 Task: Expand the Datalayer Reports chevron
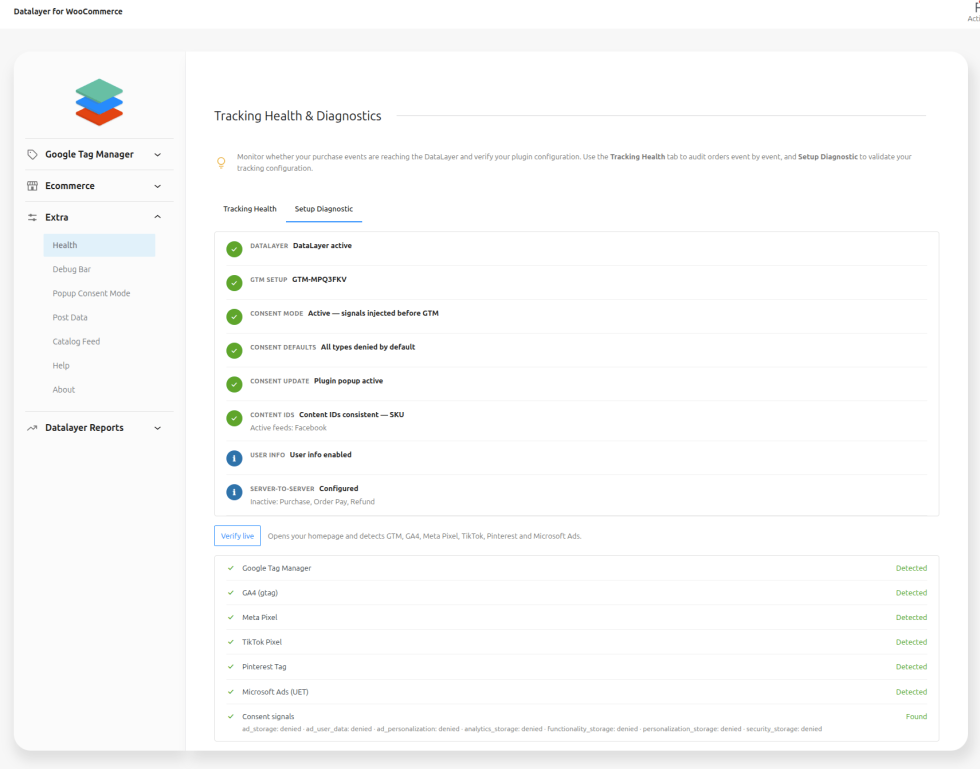pos(158,428)
